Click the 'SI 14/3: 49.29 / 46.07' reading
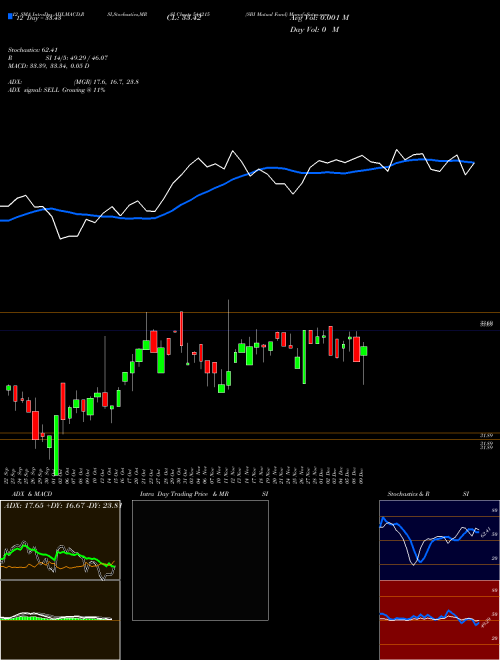Screen dimensions: 500x660 coord(77,58)
